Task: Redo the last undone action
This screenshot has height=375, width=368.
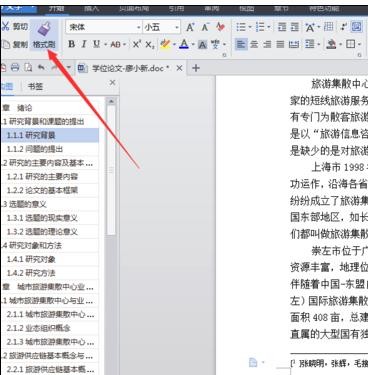Action: click(x=55, y=68)
